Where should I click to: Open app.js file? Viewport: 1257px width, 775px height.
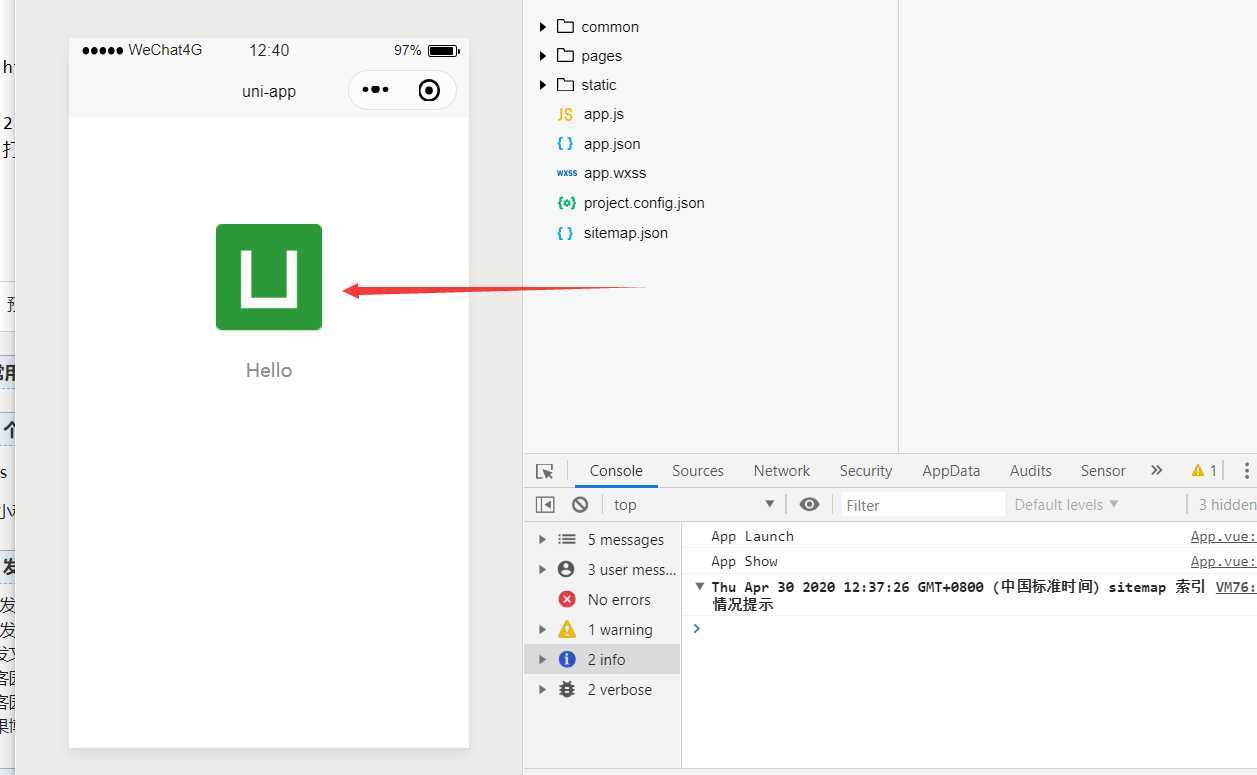tap(604, 114)
